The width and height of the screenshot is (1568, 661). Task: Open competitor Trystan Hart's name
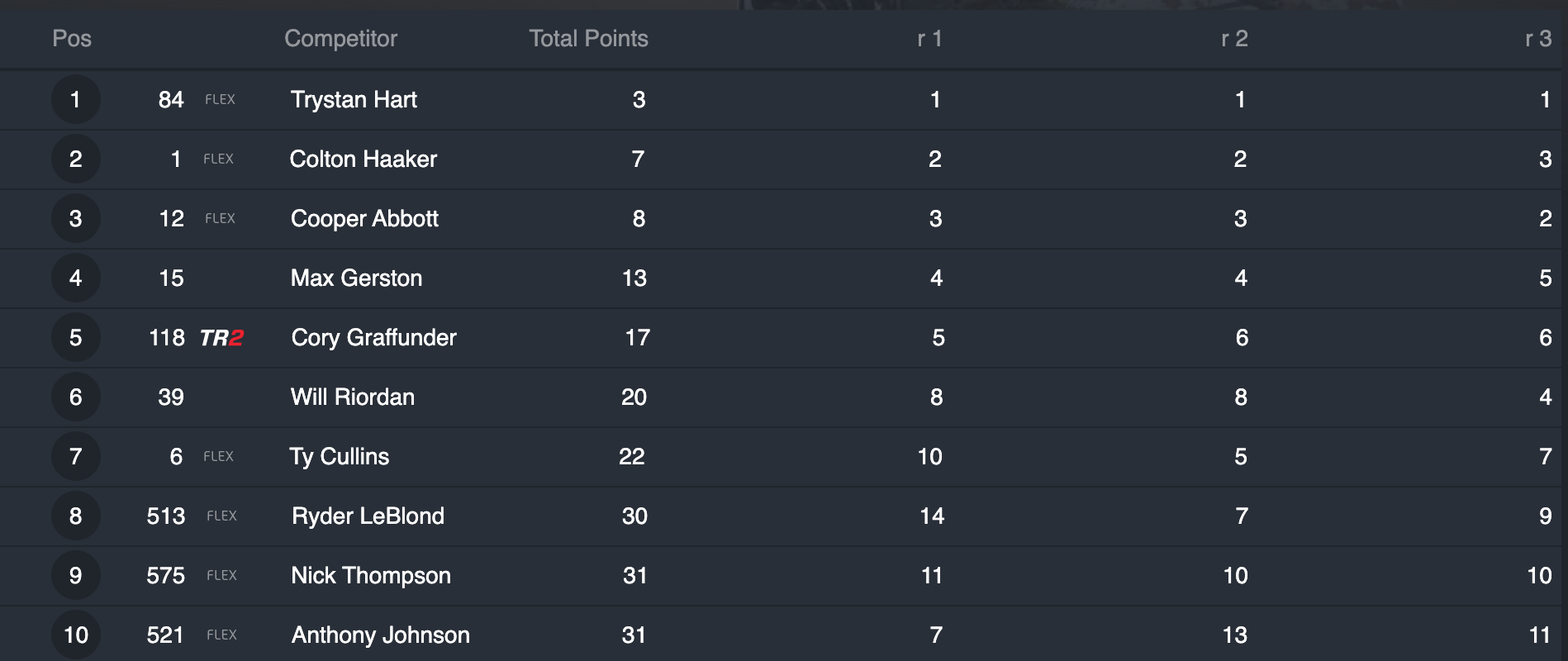[x=354, y=100]
